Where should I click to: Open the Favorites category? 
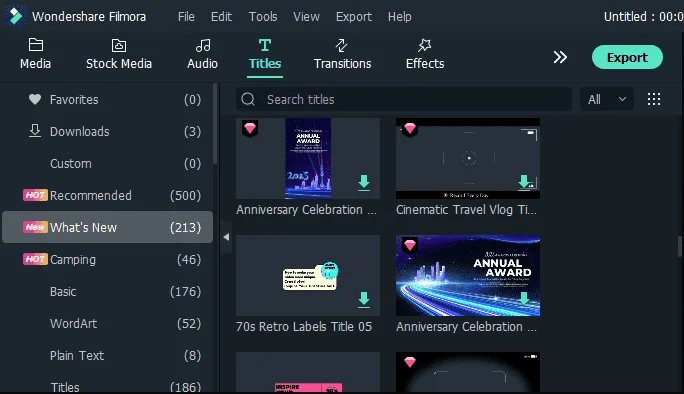click(107, 99)
